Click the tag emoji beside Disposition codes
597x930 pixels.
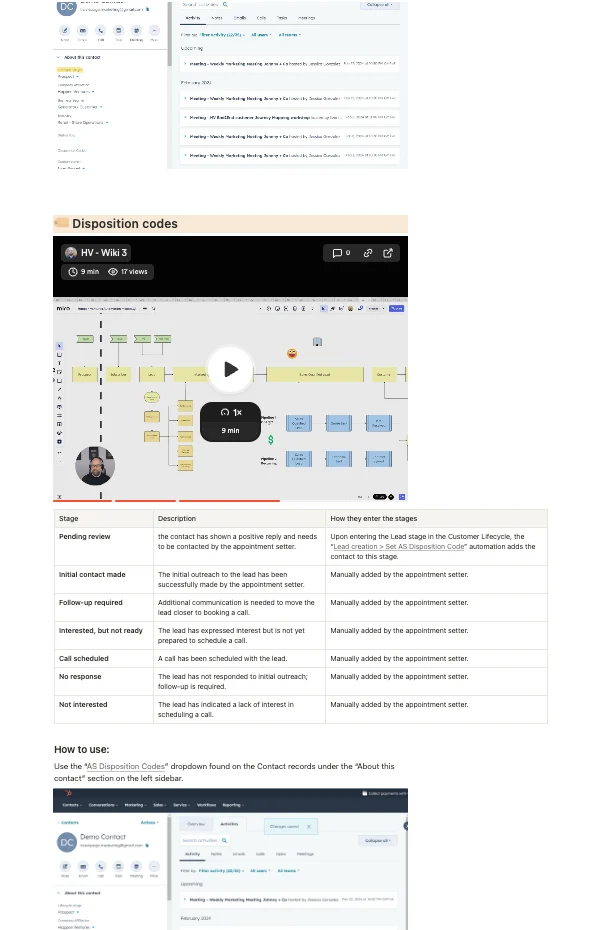(x=62, y=223)
